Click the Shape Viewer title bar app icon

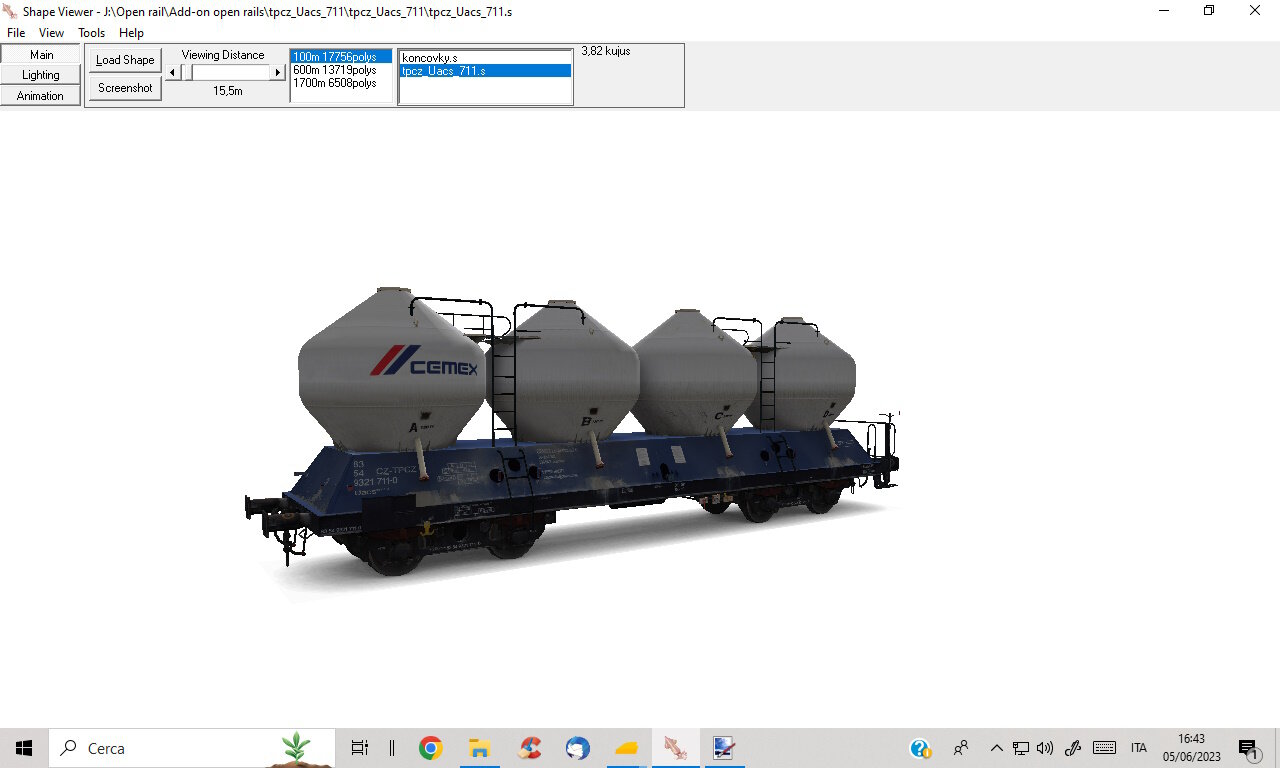[11, 11]
